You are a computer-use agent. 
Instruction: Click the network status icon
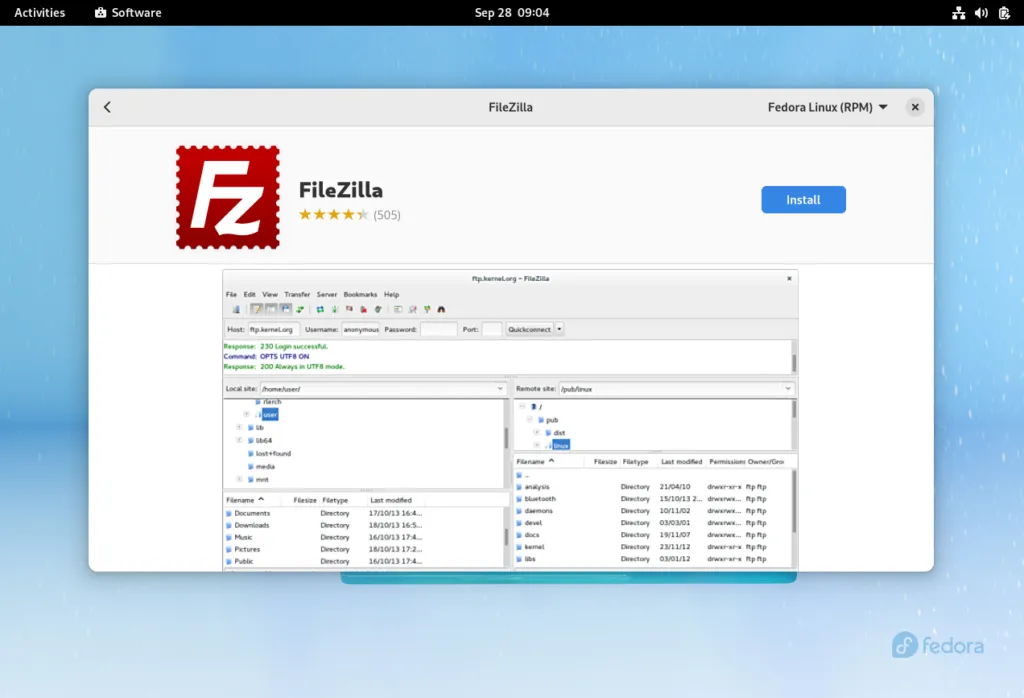[x=958, y=12]
